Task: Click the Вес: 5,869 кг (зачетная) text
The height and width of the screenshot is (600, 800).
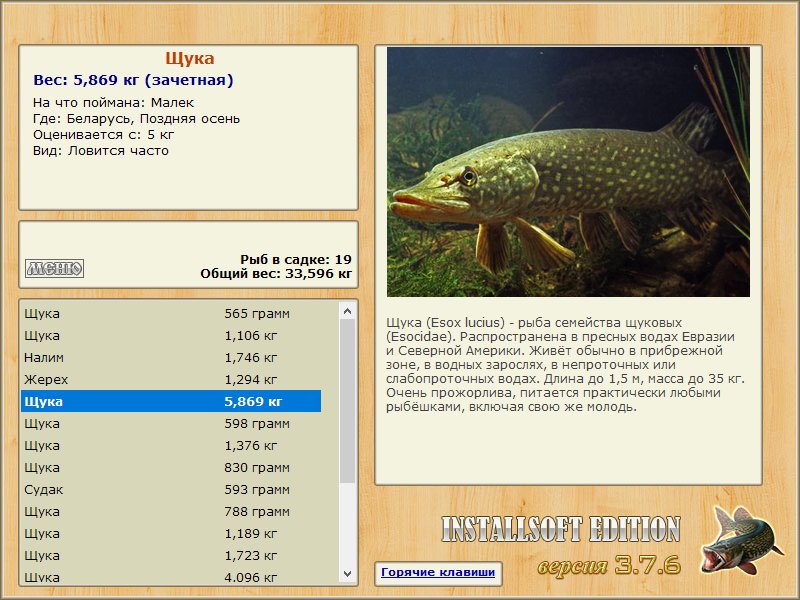Action: (x=133, y=80)
